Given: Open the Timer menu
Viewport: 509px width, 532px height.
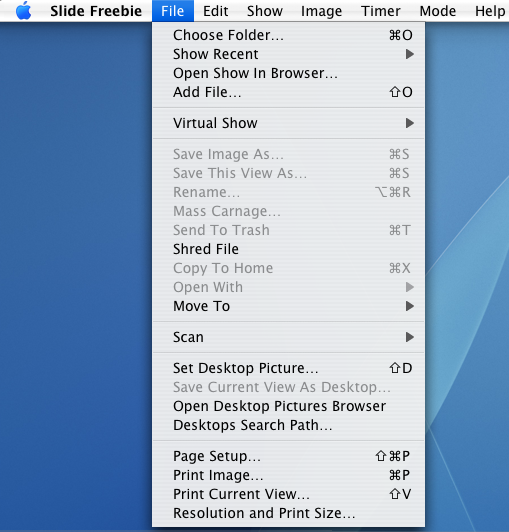Looking at the screenshot, I should (x=380, y=11).
